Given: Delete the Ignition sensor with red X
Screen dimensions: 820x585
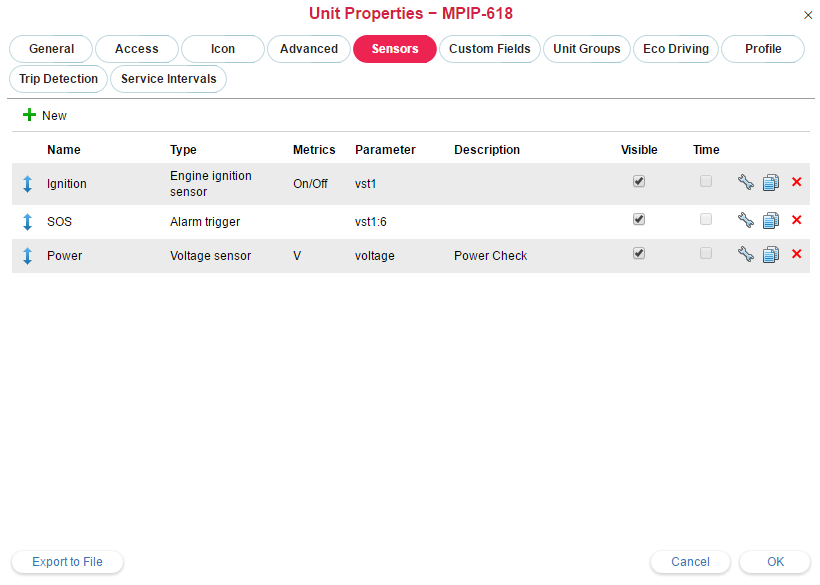Looking at the screenshot, I should (x=797, y=182).
